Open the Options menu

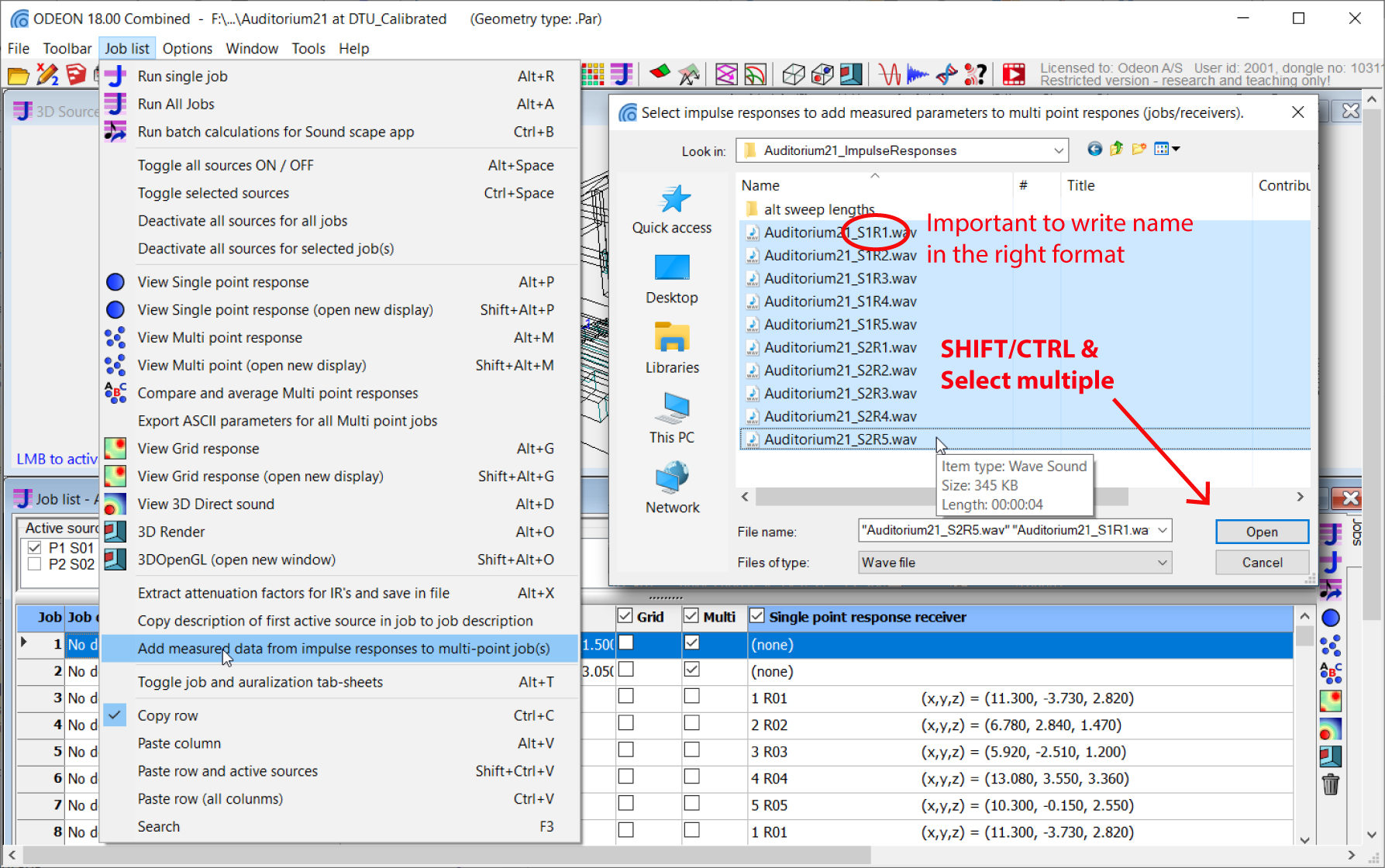(x=187, y=48)
